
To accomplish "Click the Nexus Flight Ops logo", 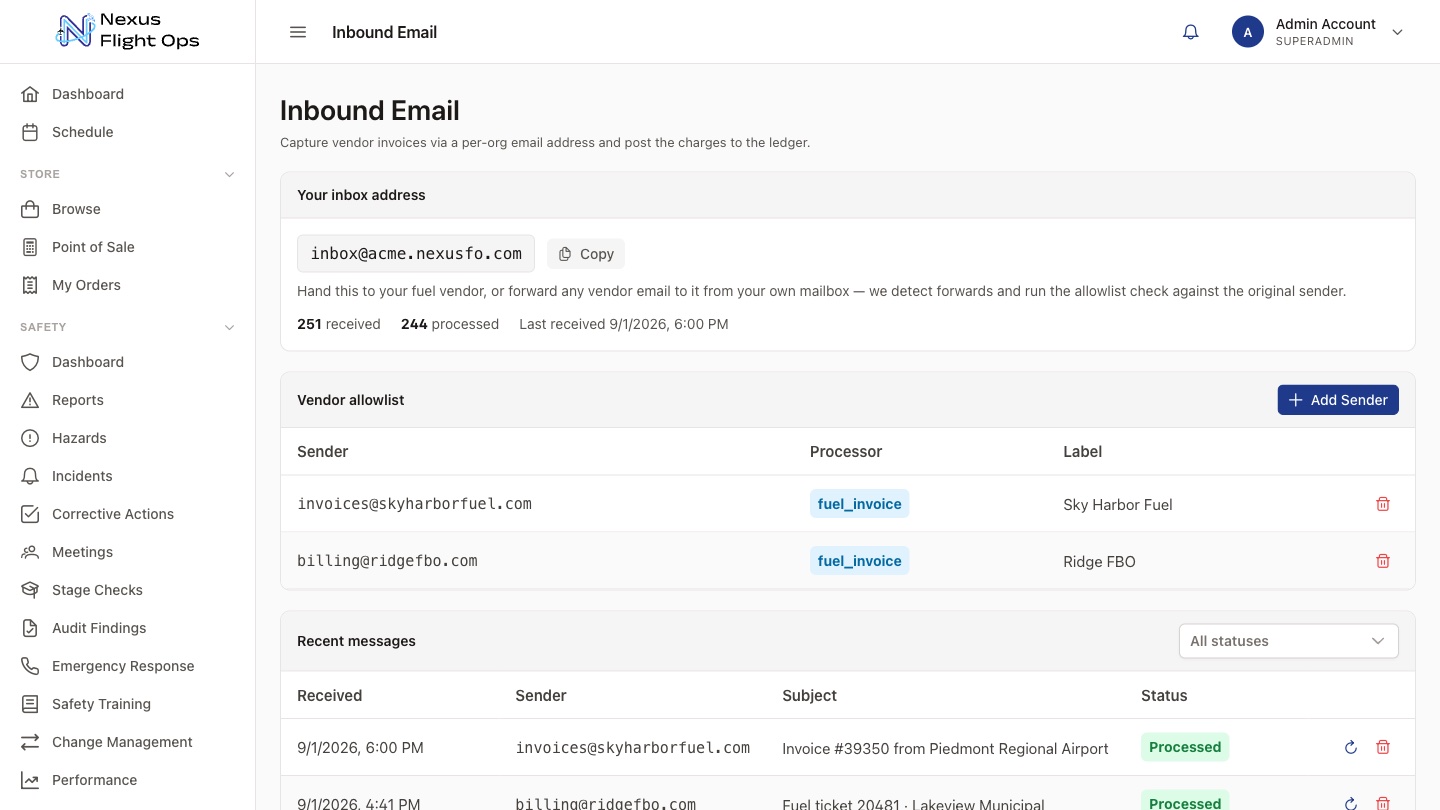I will pyautogui.click(x=127, y=31).
